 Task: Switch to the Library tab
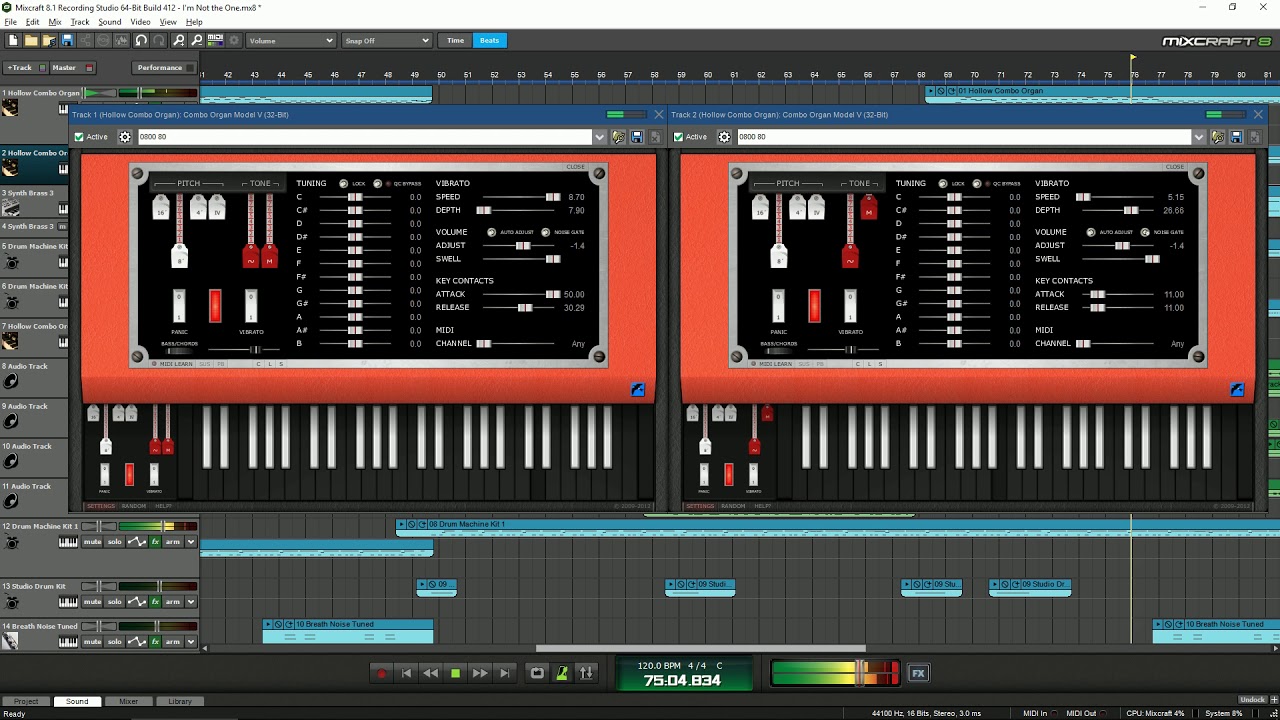pyautogui.click(x=180, y=701)
